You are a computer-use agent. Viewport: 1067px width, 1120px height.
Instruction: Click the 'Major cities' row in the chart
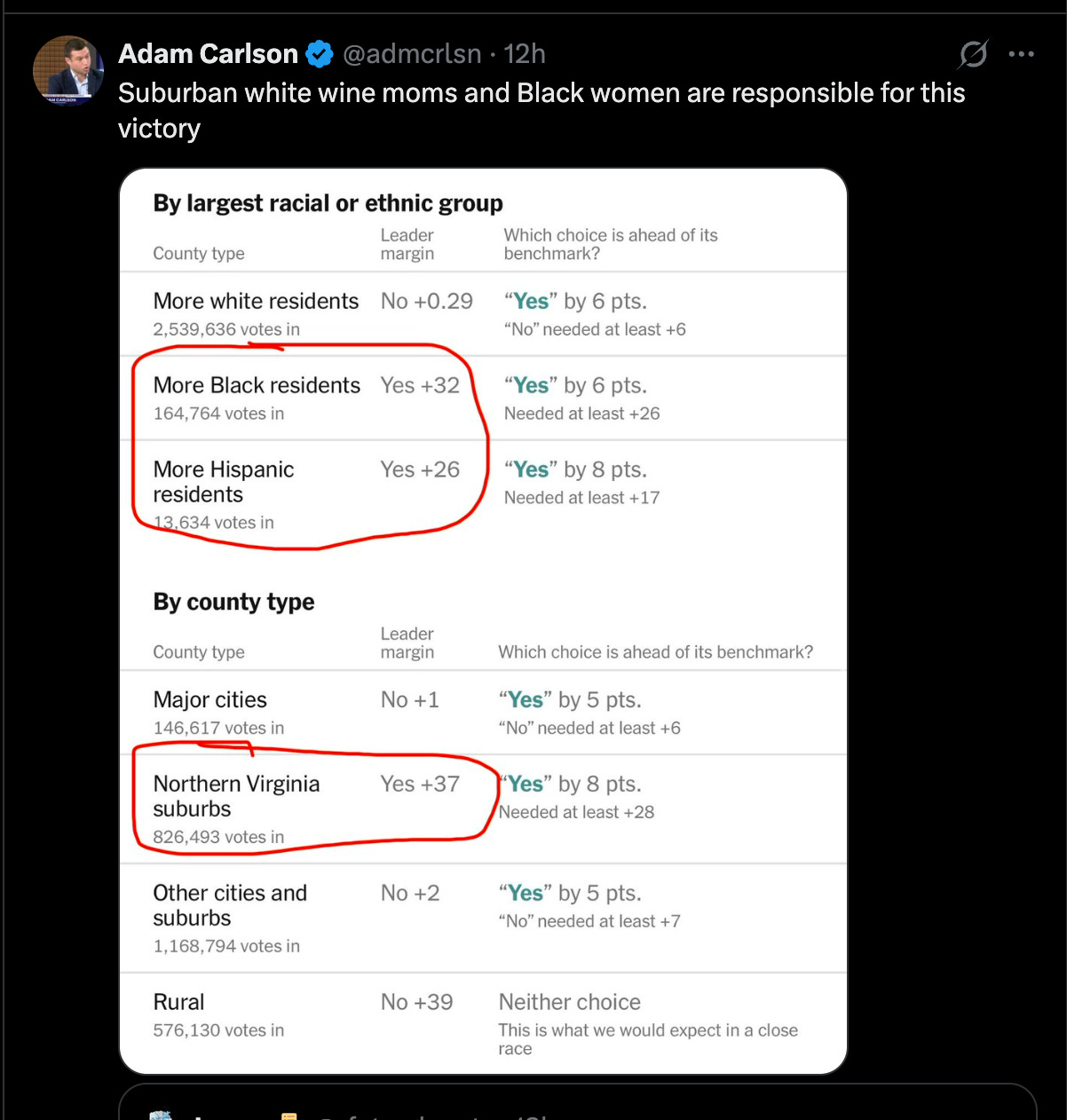tap(209, 699)
